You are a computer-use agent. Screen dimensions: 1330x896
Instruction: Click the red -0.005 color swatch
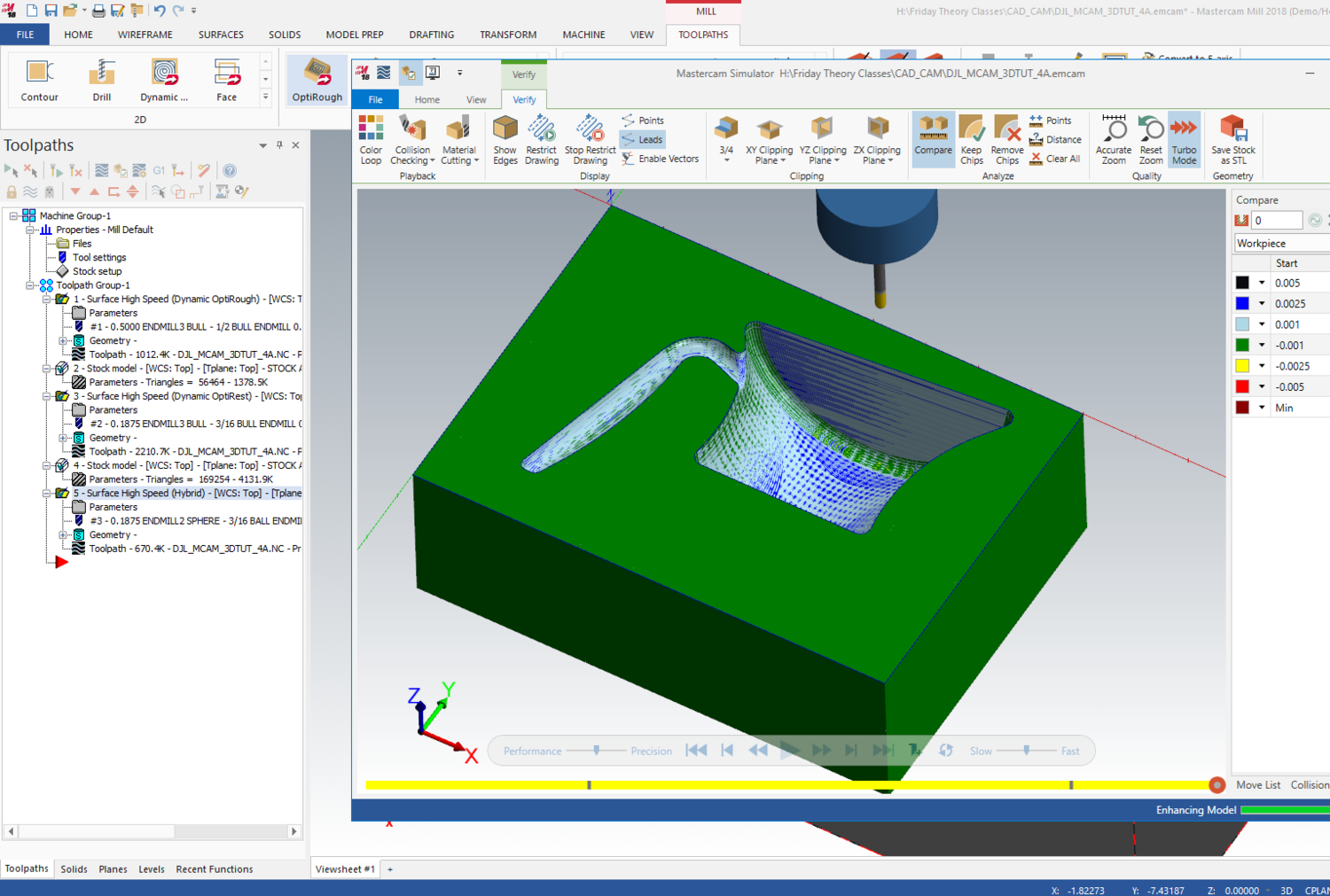(x=1242, y=386)
